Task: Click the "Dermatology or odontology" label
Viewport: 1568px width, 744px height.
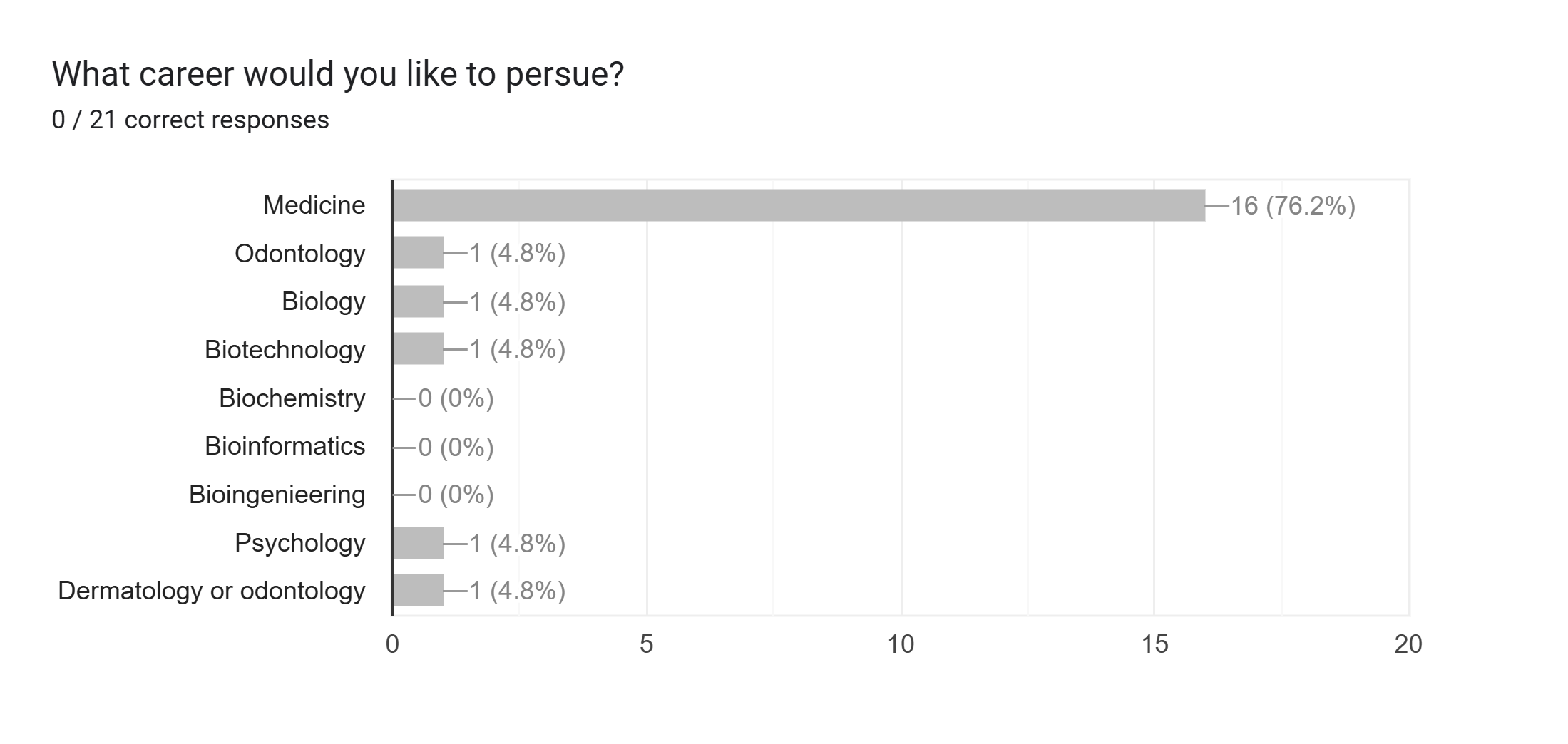Action: 211,591
